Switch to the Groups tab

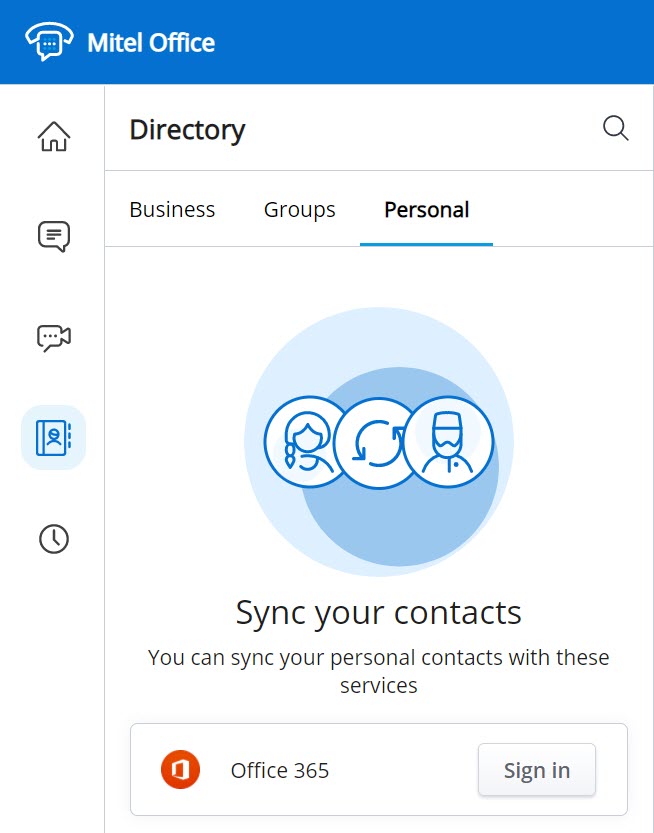[x=300, y=210]
